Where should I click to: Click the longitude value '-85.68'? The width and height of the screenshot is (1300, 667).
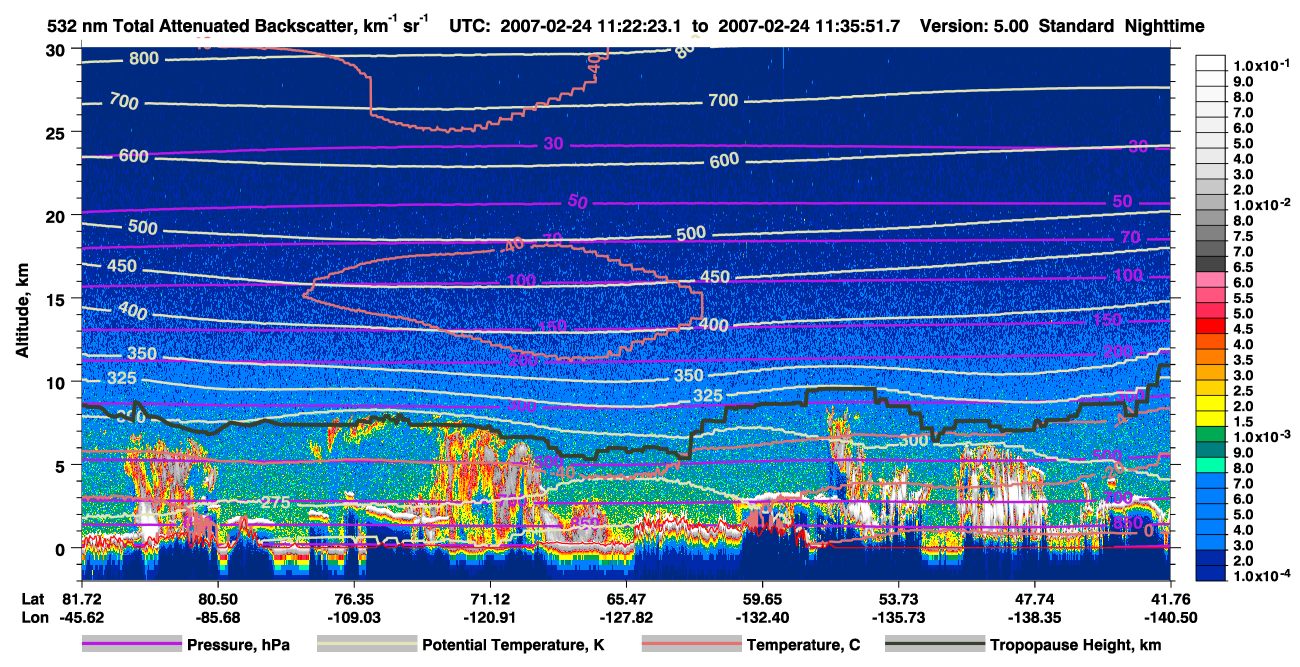(217, 616)
